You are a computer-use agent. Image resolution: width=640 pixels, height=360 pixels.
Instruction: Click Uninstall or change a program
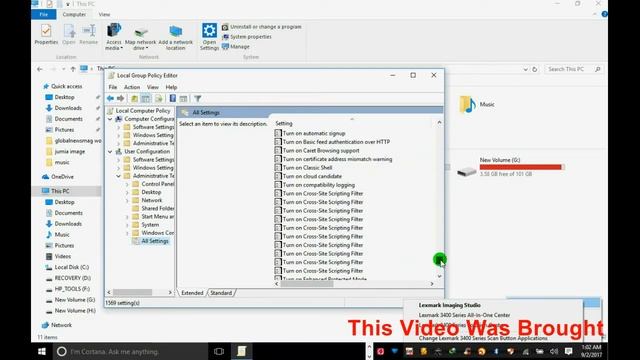point(262,27)
